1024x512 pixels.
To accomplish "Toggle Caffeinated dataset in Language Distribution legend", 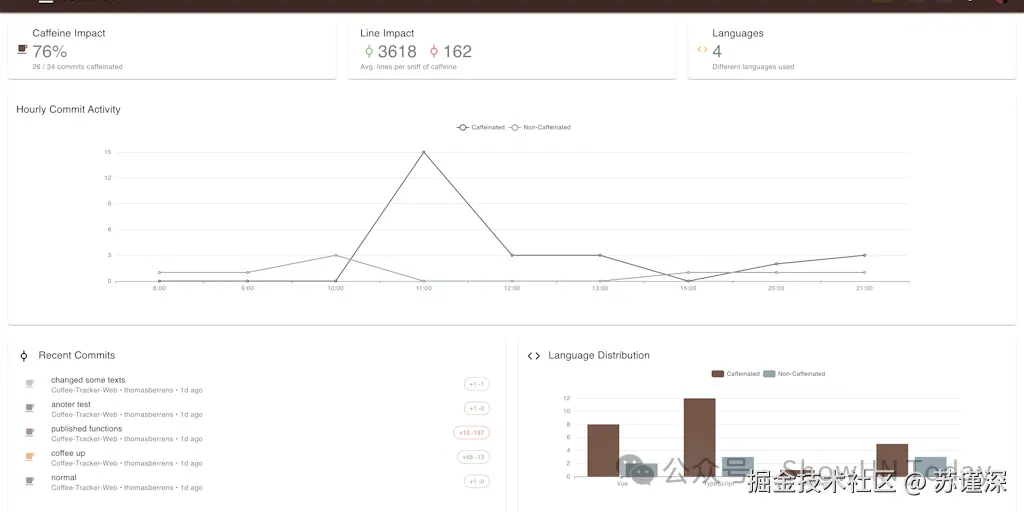I will coord(735,374).
